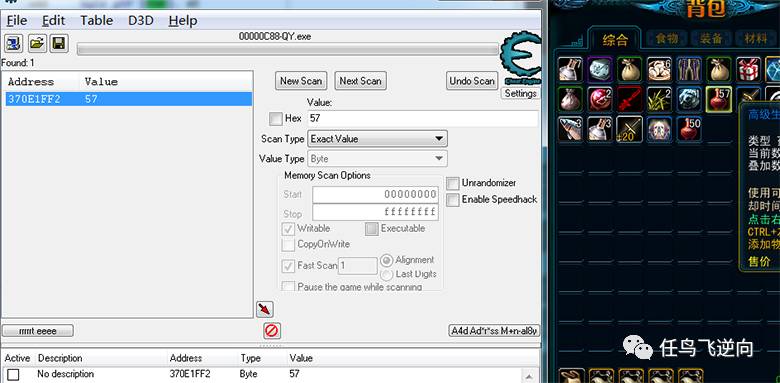Select the red orb item with count 2
Viewport: 780px width, 383px height.
600,99
